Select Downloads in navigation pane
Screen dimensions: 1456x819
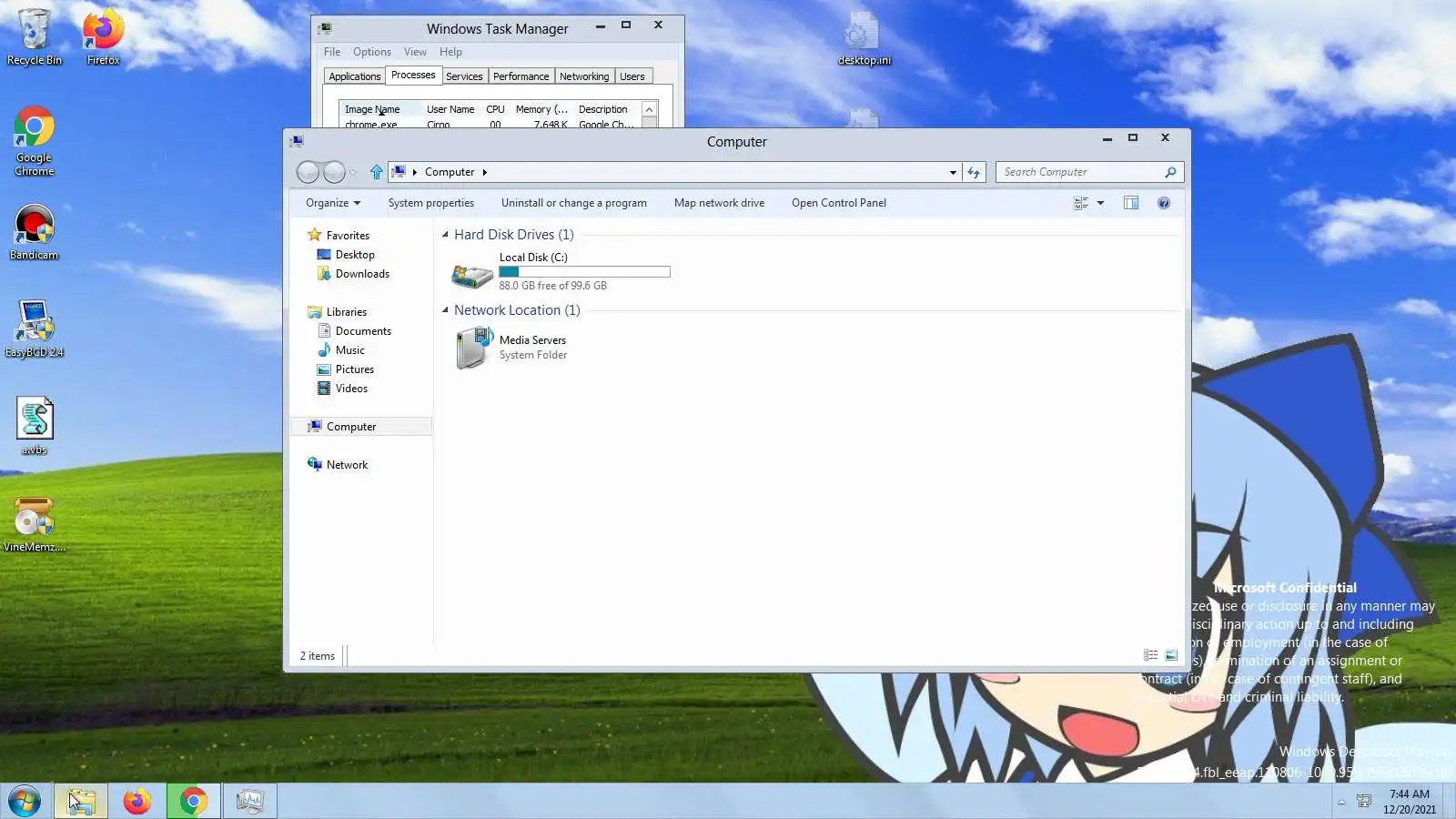coord(362,274)
